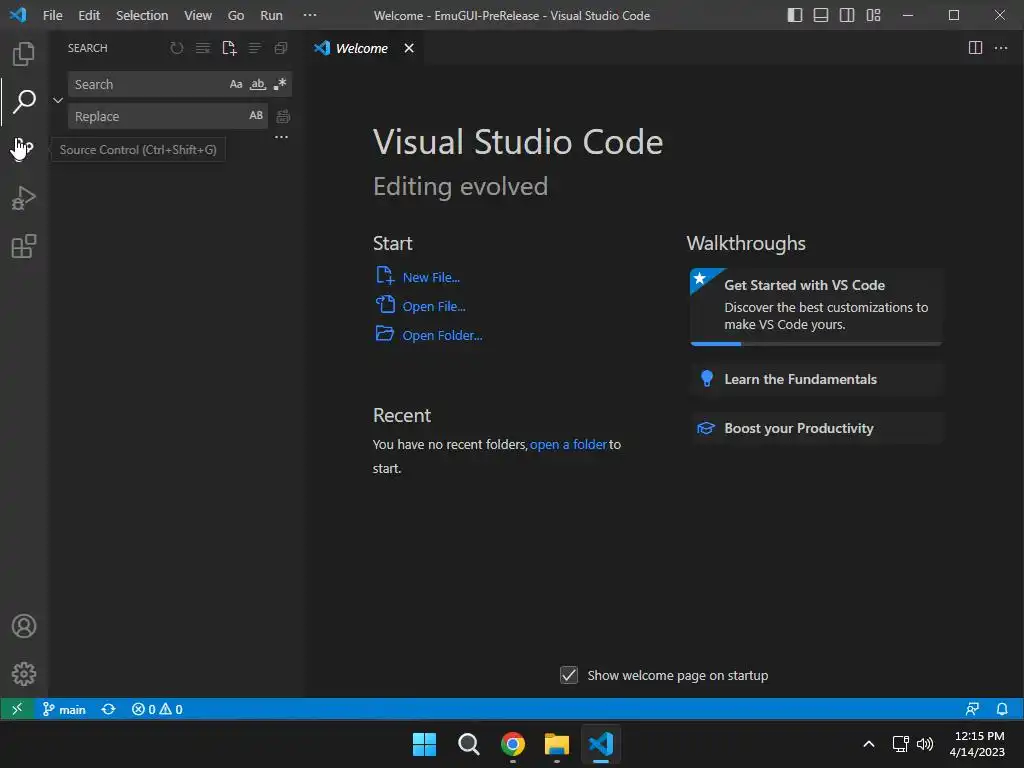Click the Get Started walkthrough progress bar
The image size is (1024, 768).
coord(816,344)
